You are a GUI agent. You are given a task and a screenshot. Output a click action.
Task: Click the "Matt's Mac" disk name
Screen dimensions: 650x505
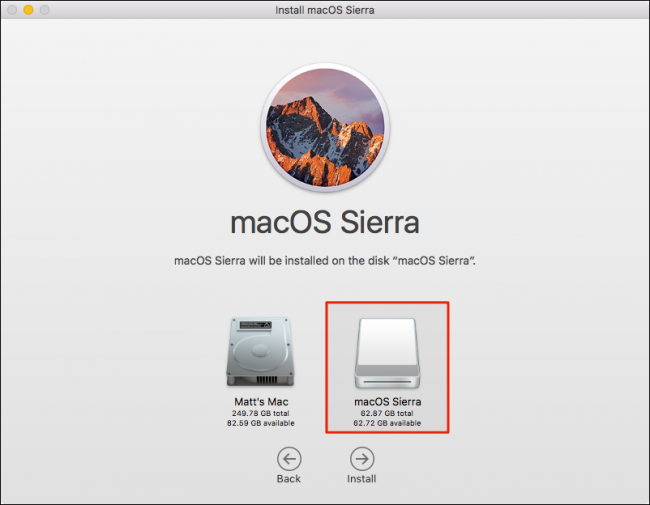(x=261, y=401)
